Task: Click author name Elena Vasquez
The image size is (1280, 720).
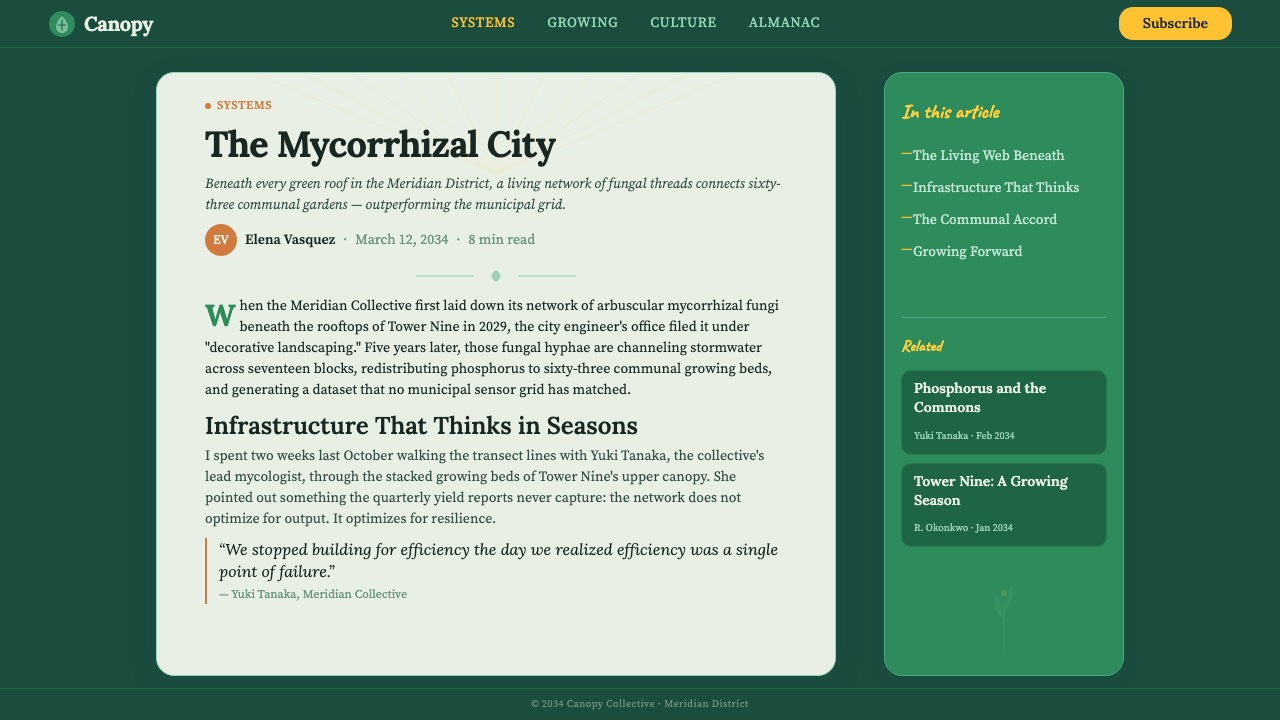Action: [290, 240]
